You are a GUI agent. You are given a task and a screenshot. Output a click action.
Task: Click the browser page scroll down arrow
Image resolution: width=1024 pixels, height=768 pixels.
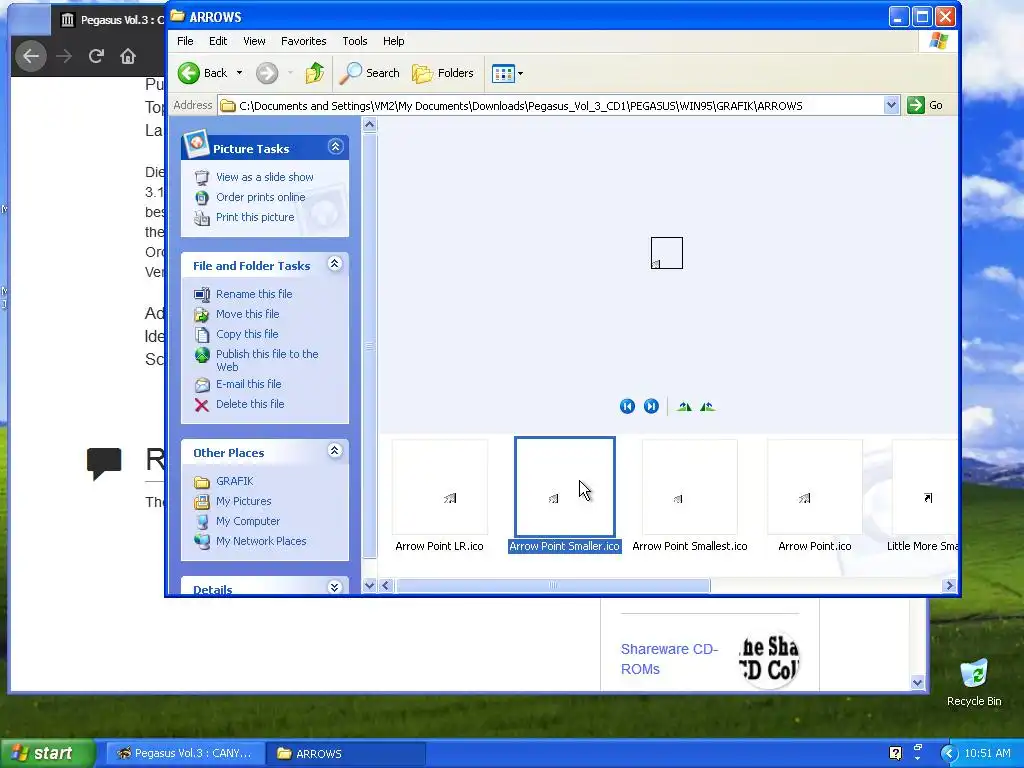coord(918,682)
